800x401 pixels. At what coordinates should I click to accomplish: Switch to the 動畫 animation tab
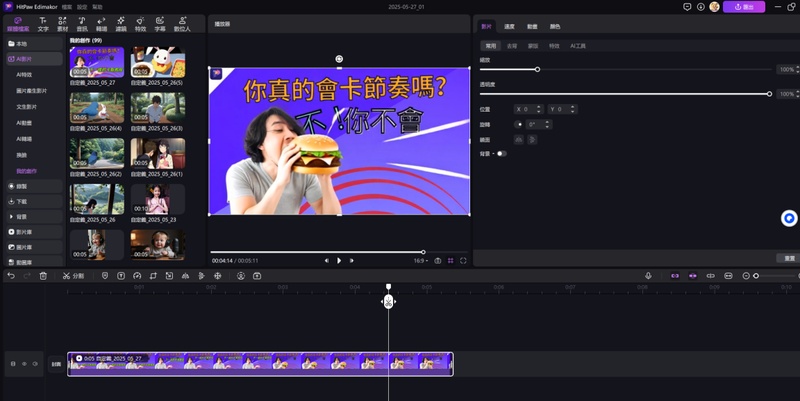coord(532,27)
